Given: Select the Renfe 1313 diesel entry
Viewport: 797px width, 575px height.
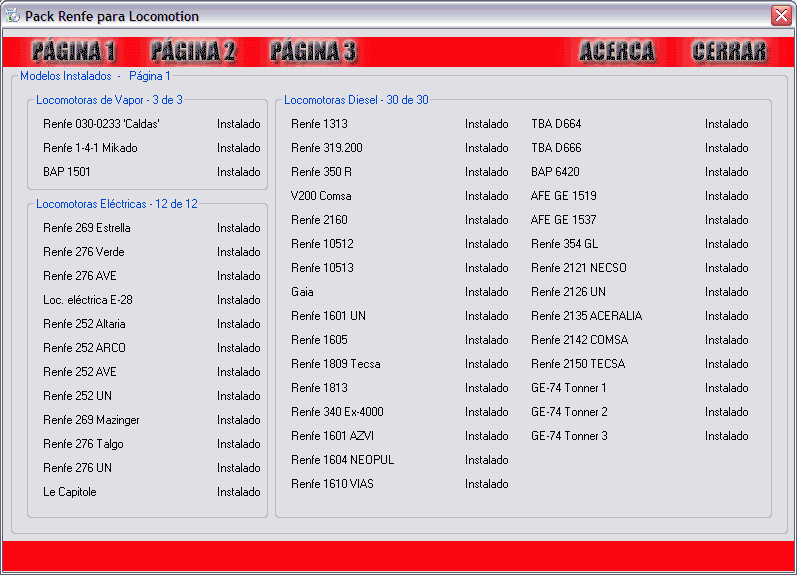Looking at the screenshot, I should (319, 124).
